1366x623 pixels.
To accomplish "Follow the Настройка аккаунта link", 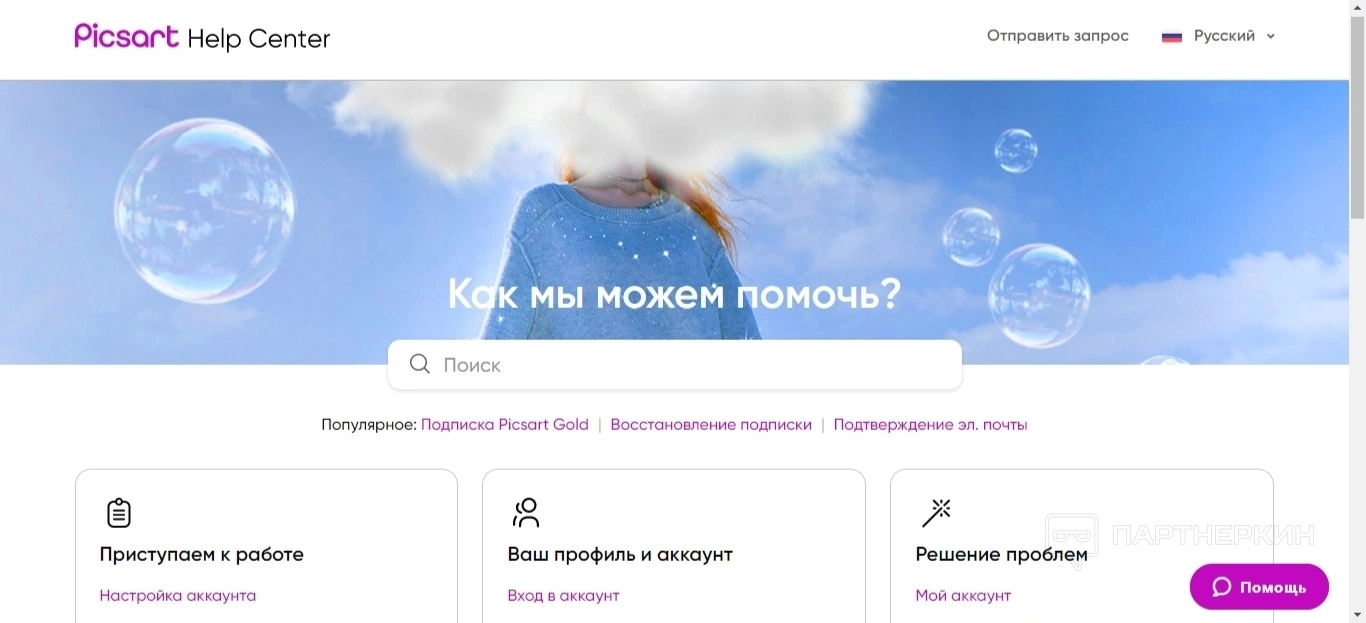I will pyautogui.click(x=178, y=595).
